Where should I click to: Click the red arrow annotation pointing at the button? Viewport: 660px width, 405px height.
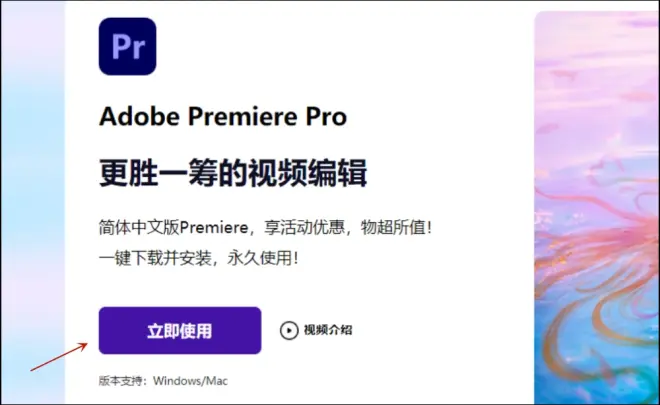[59, 357]
